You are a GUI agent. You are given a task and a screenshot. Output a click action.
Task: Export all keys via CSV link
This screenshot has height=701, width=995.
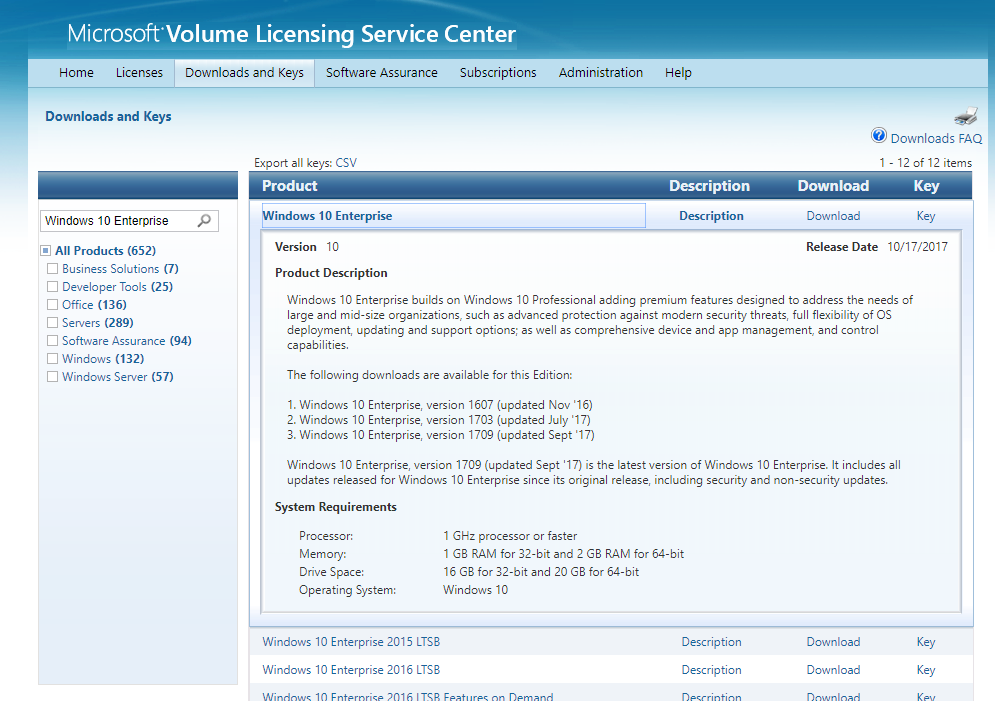pos(346,163)
